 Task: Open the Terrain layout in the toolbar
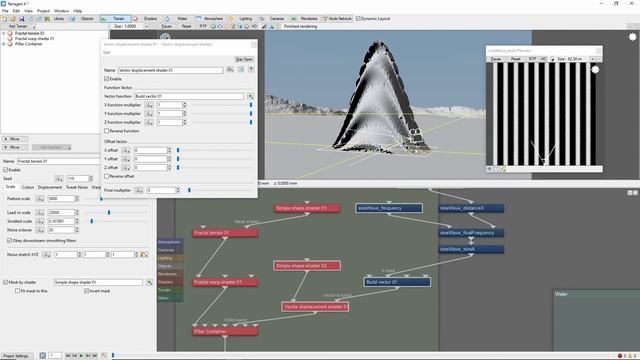tap(116, 19)
